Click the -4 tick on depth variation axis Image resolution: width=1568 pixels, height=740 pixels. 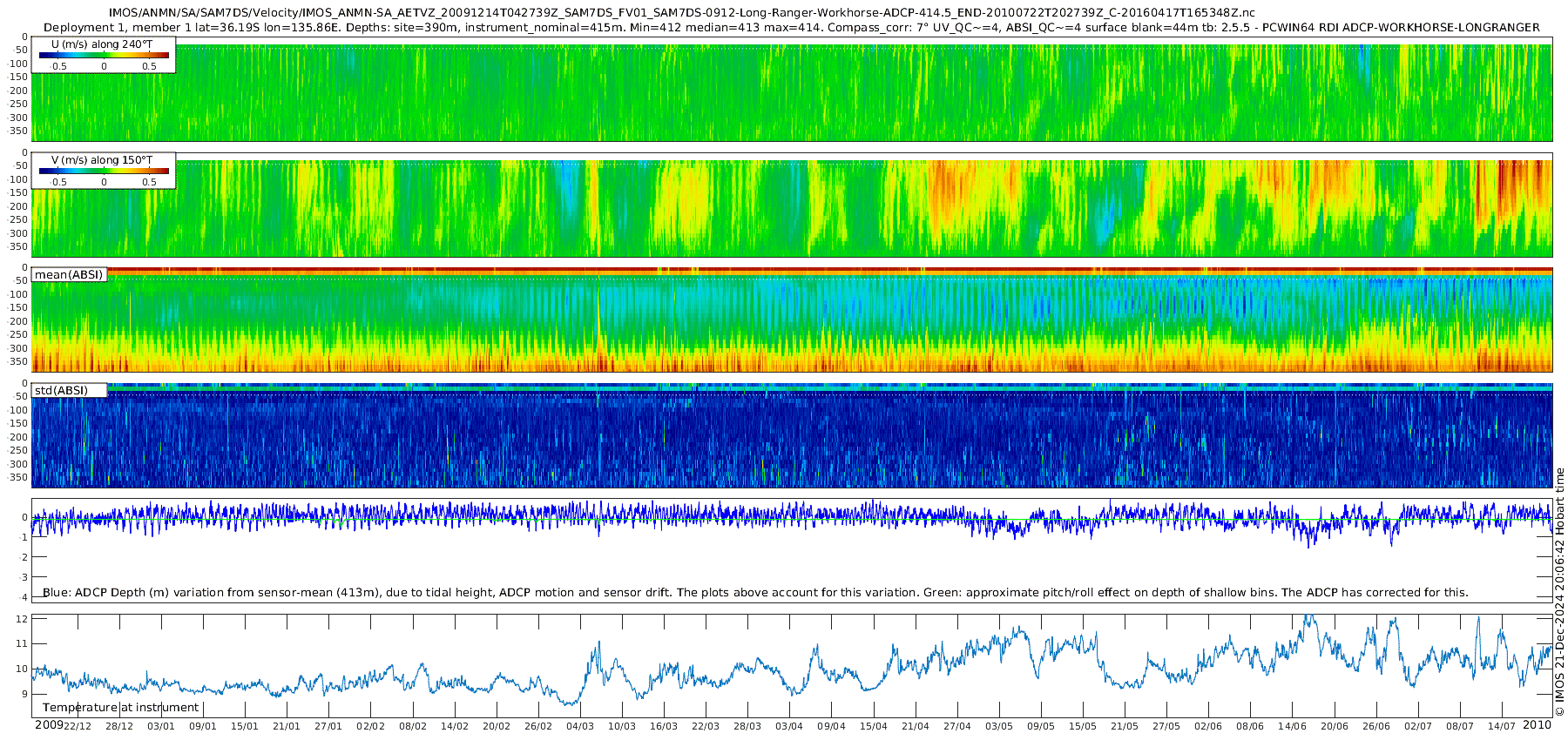[23, 597]
